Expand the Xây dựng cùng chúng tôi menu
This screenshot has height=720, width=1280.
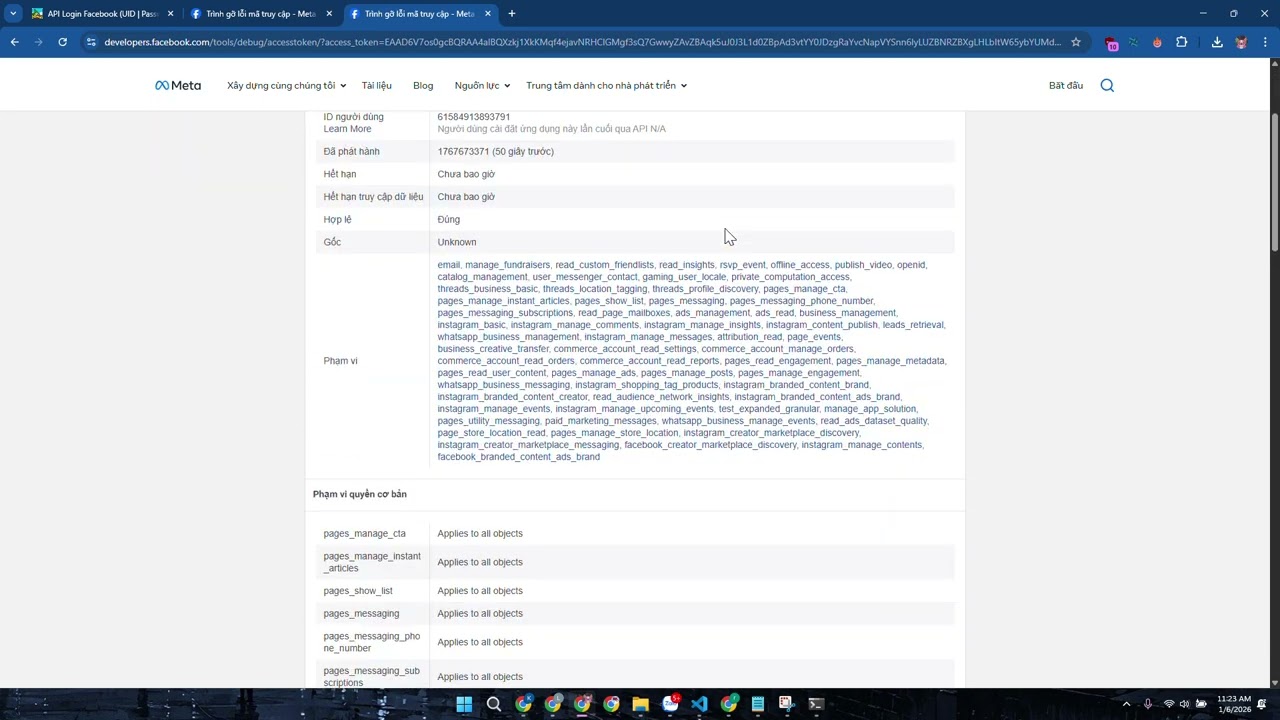(286, 86)
